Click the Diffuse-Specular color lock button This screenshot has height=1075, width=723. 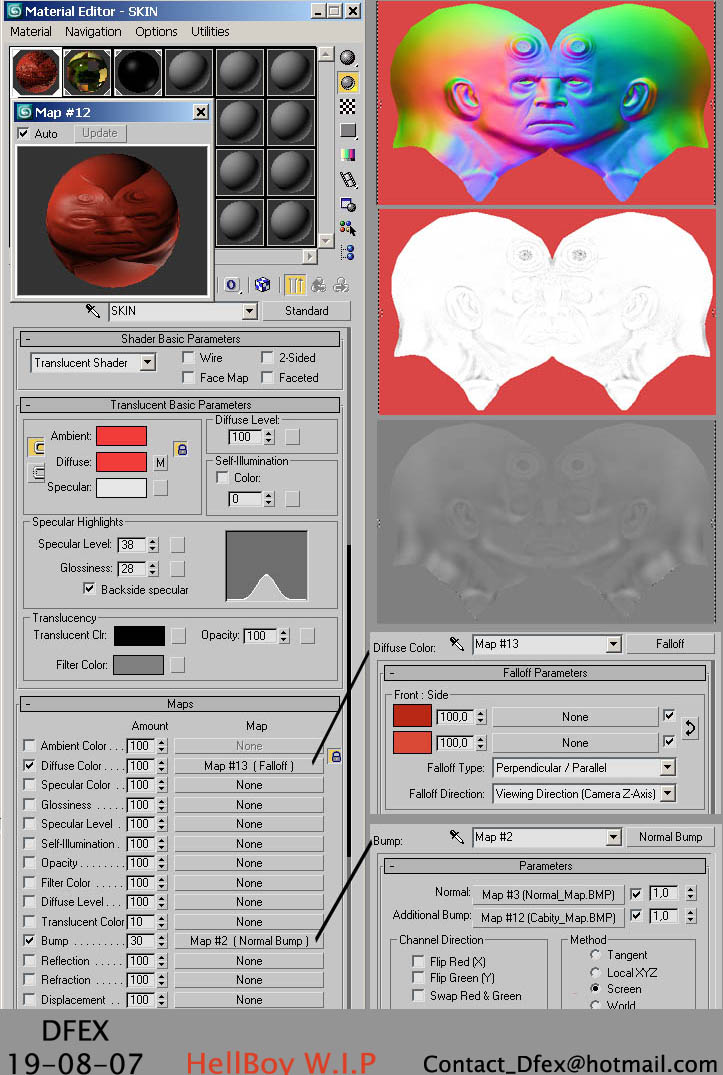[36, 472]
